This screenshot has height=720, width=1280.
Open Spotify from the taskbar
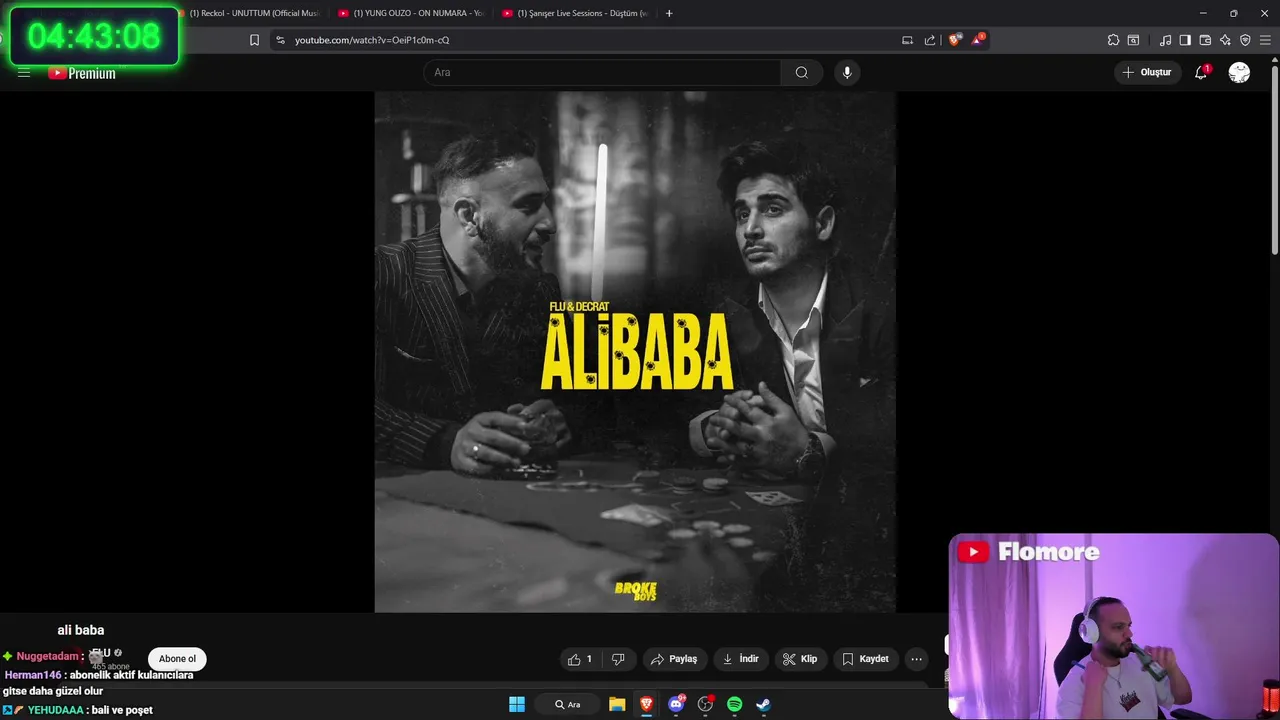click(734, 704)
